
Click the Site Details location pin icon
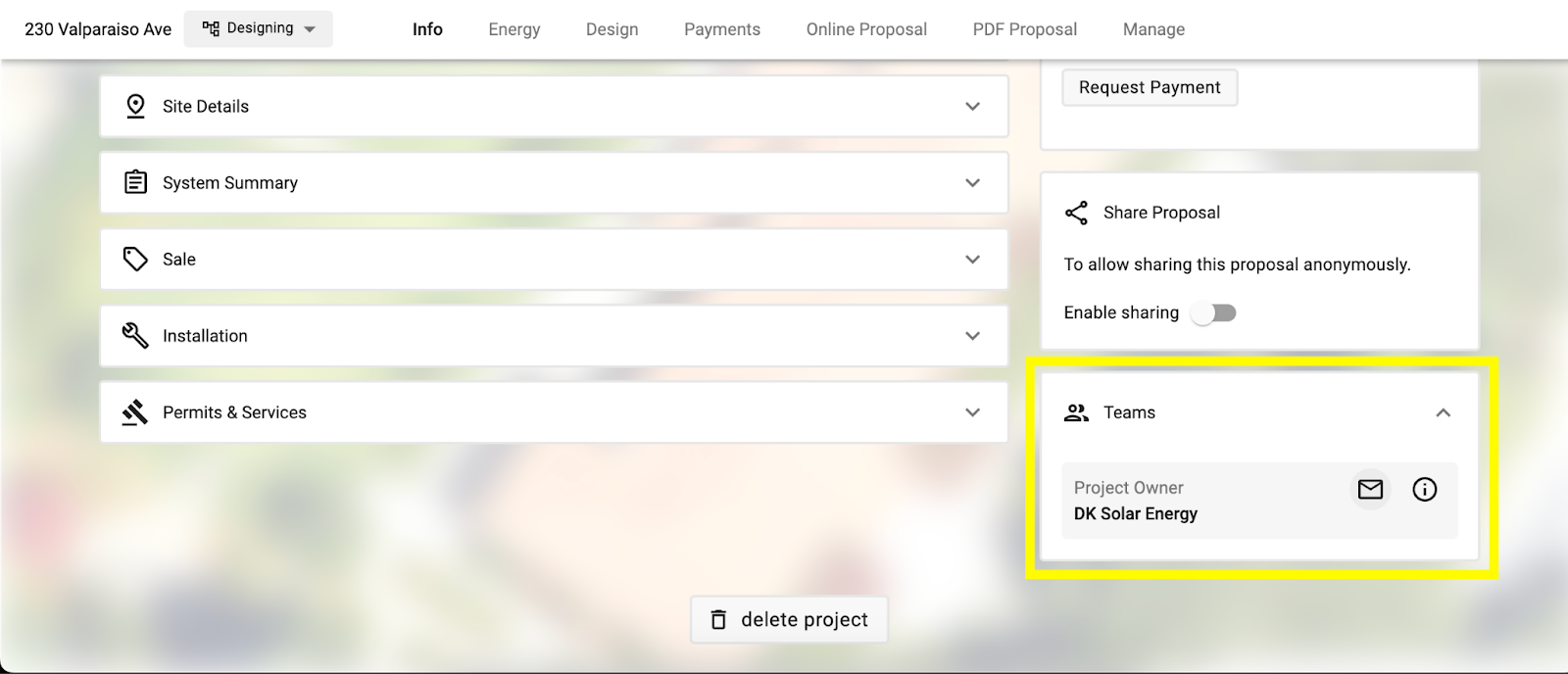[x=135, y=106]
